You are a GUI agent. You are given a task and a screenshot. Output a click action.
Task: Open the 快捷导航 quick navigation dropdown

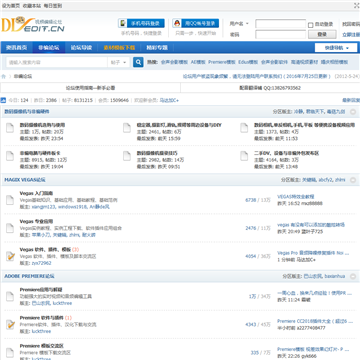point(336,48)
